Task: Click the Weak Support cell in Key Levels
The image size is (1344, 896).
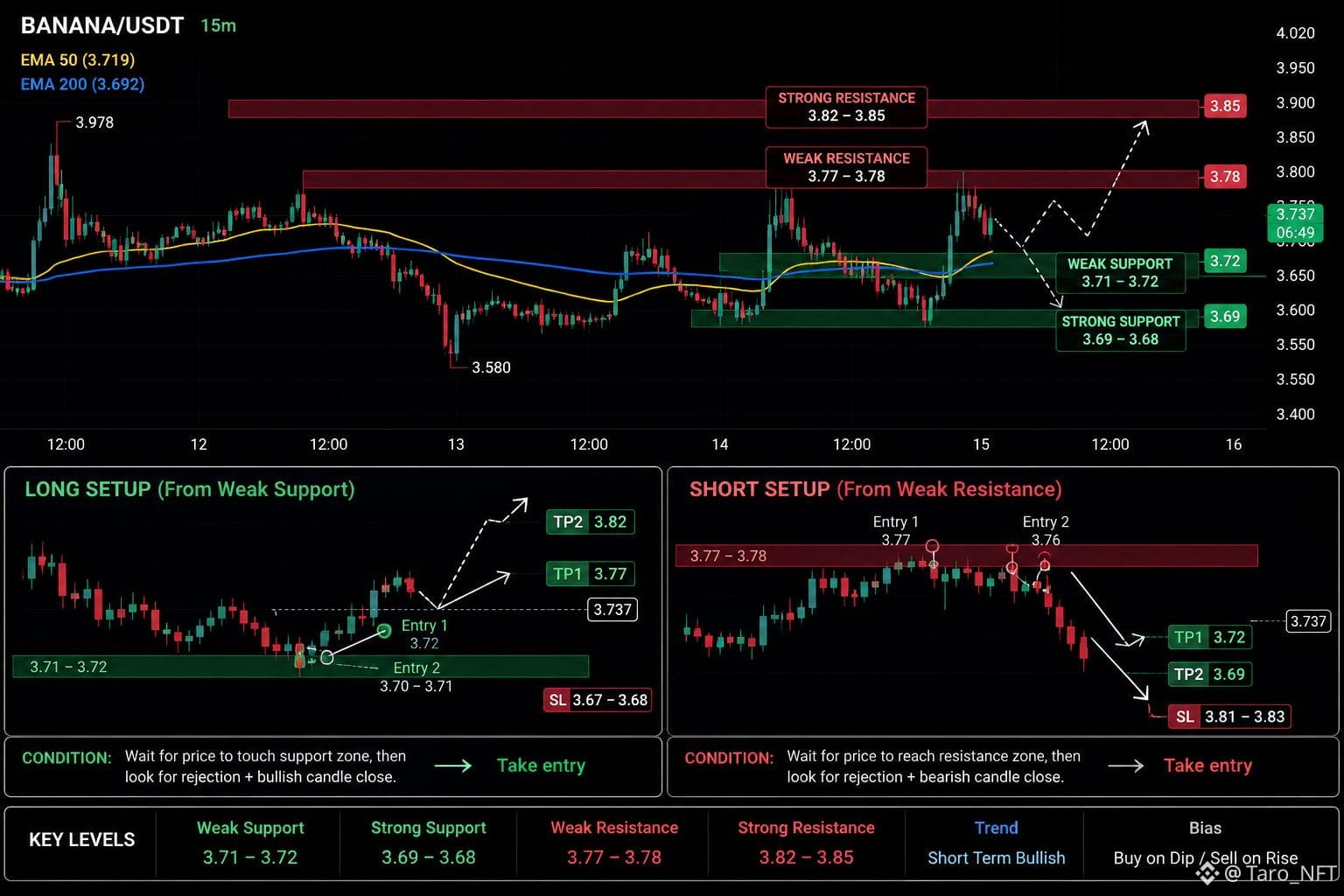Action: coord(250,843)
